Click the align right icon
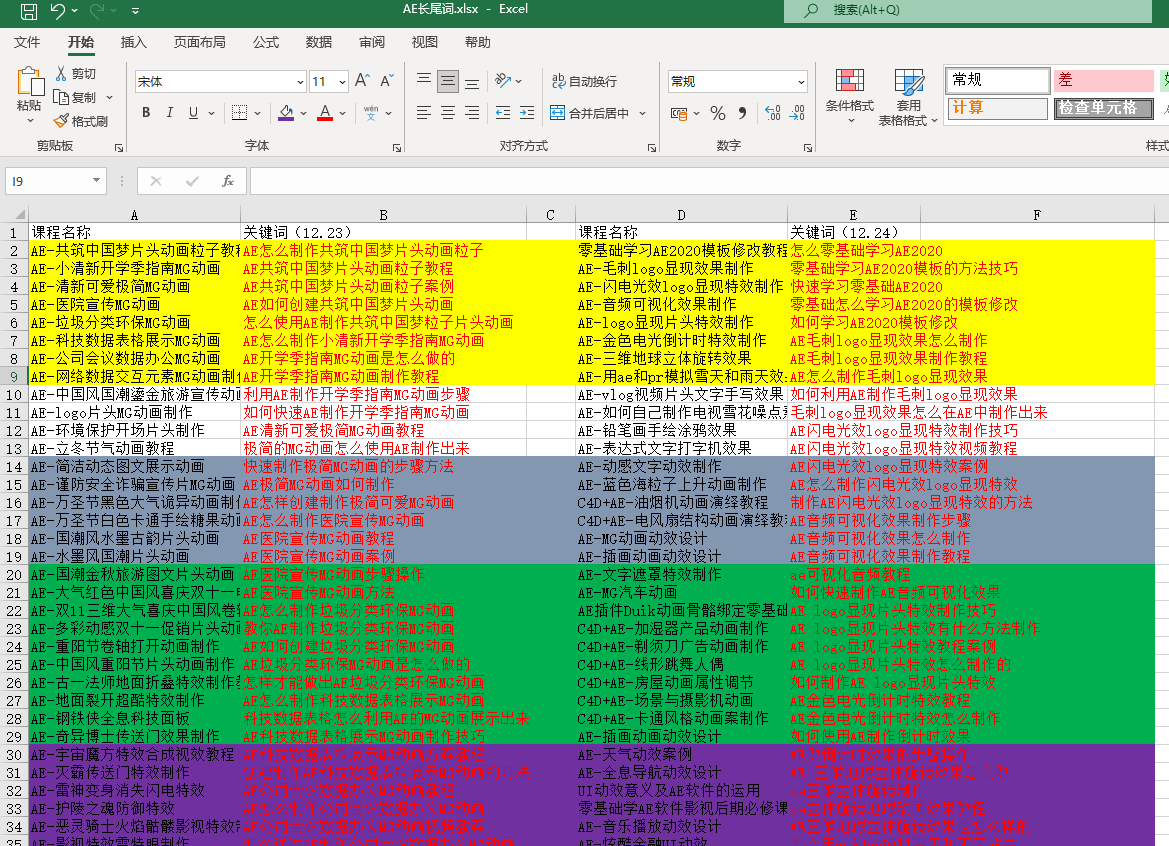1169x846 pixels. (472, 113)
